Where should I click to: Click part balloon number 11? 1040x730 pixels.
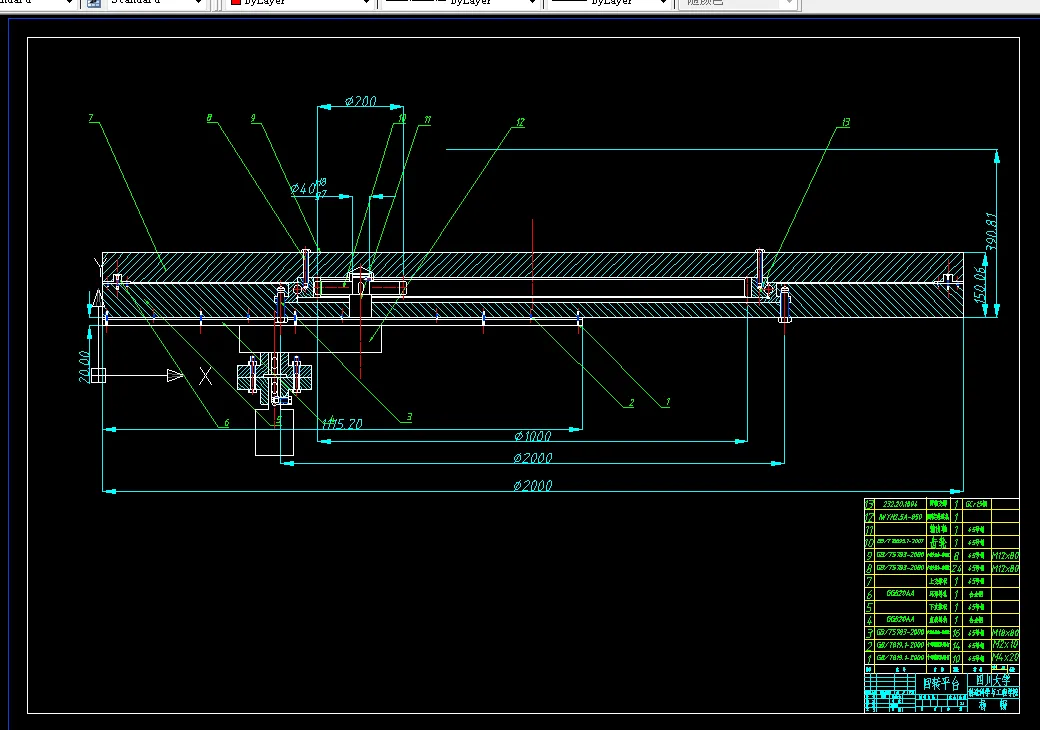point(427,120)
